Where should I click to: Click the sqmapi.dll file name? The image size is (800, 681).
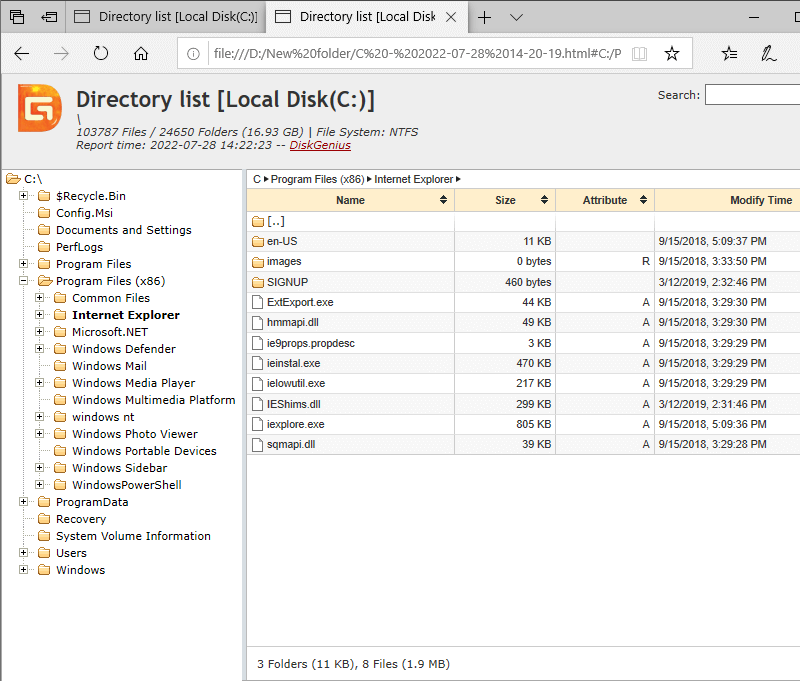(291, 444)
